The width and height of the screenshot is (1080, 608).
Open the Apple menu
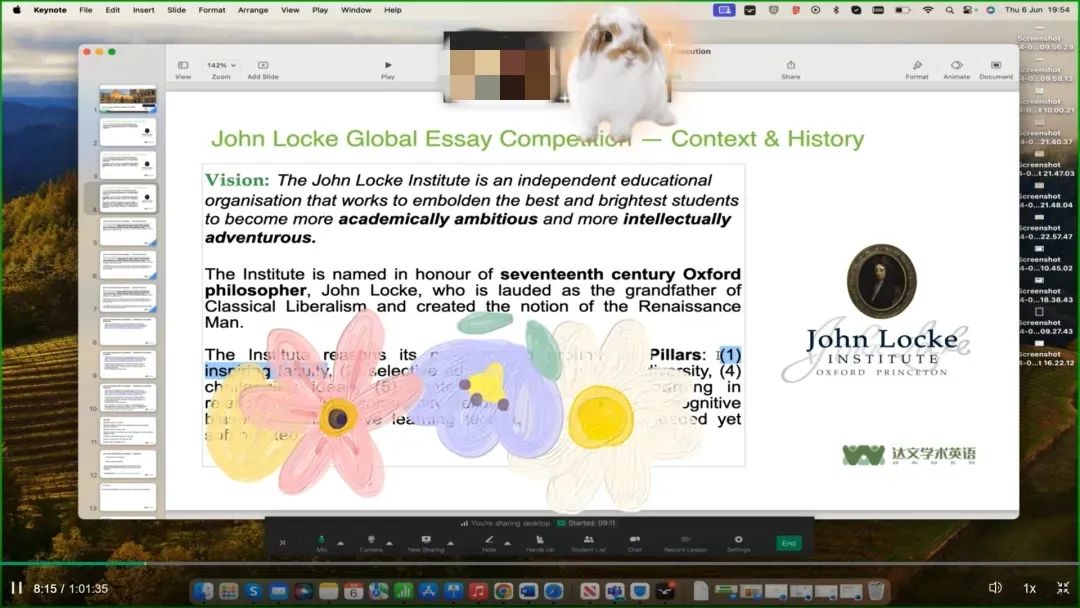[x=17, y=10]
